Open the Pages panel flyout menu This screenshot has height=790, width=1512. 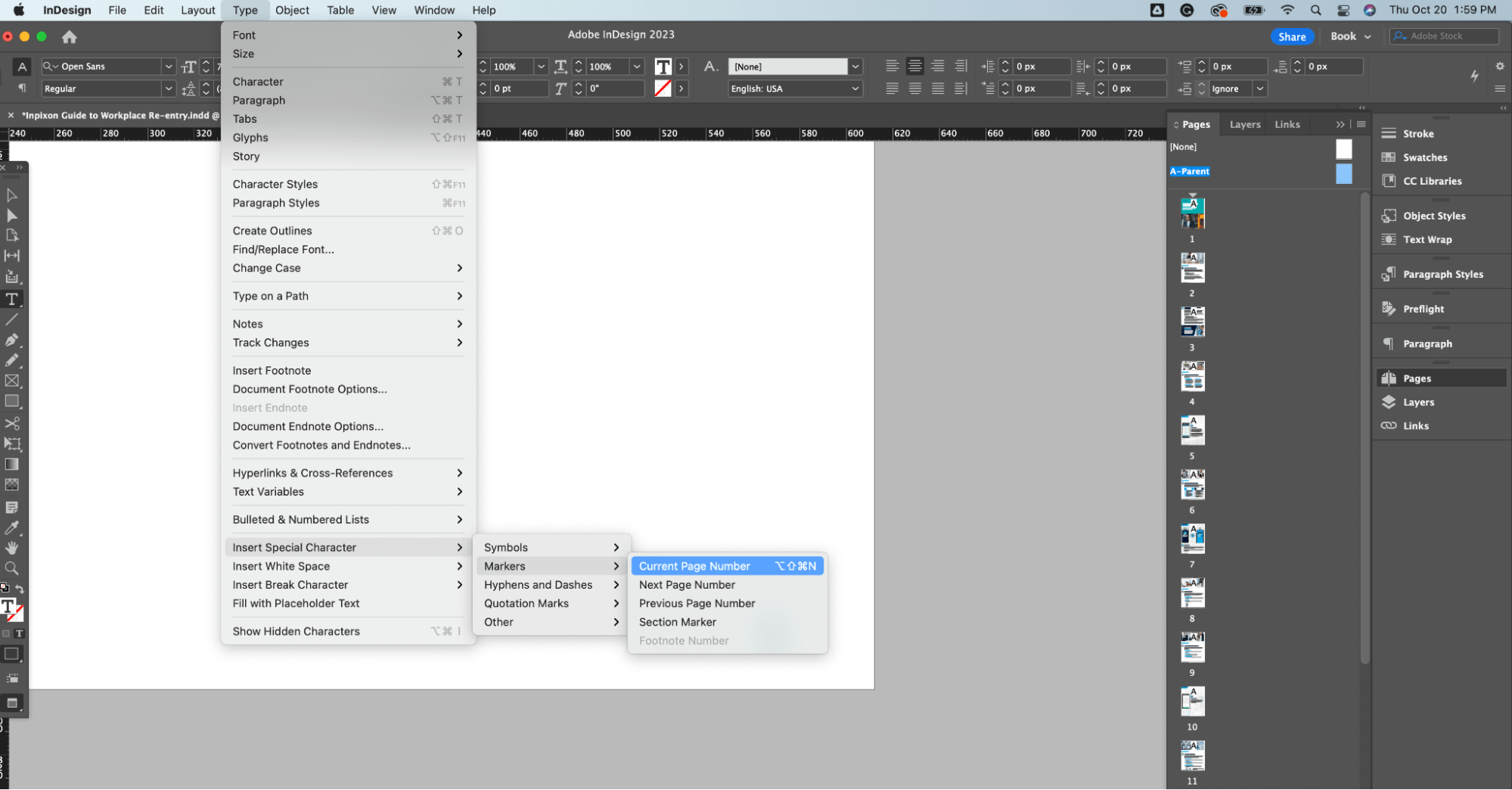tap(1361, 124)
